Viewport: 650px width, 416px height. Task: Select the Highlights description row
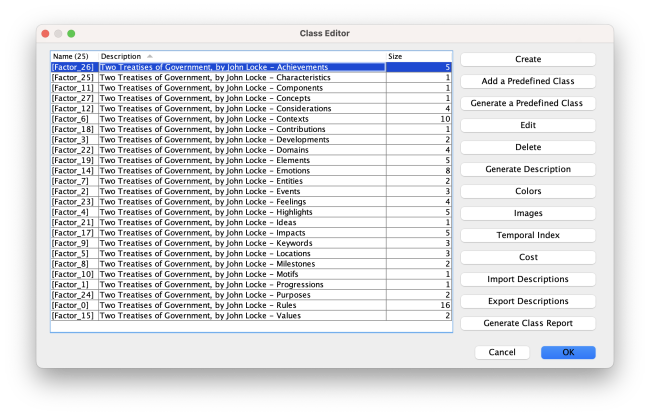[x=242, y=212]
